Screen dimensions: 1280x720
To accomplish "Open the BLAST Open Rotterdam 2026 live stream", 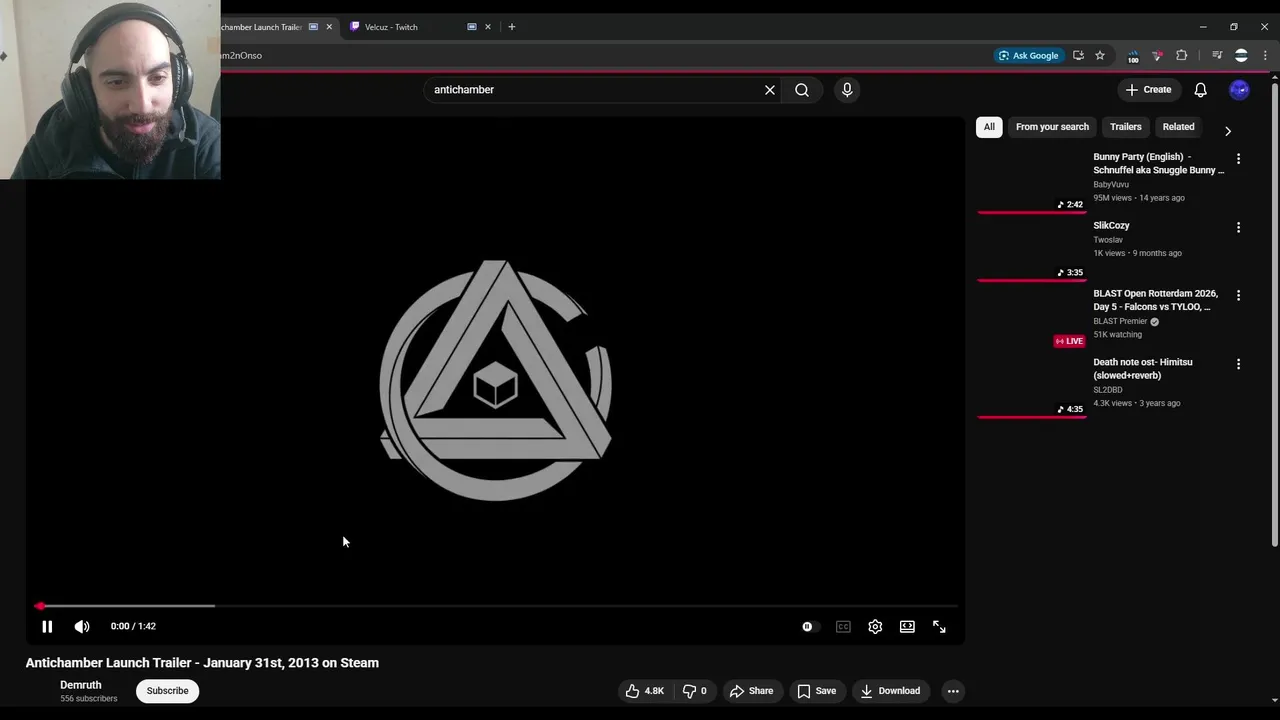I will [x=1155, y=300].
